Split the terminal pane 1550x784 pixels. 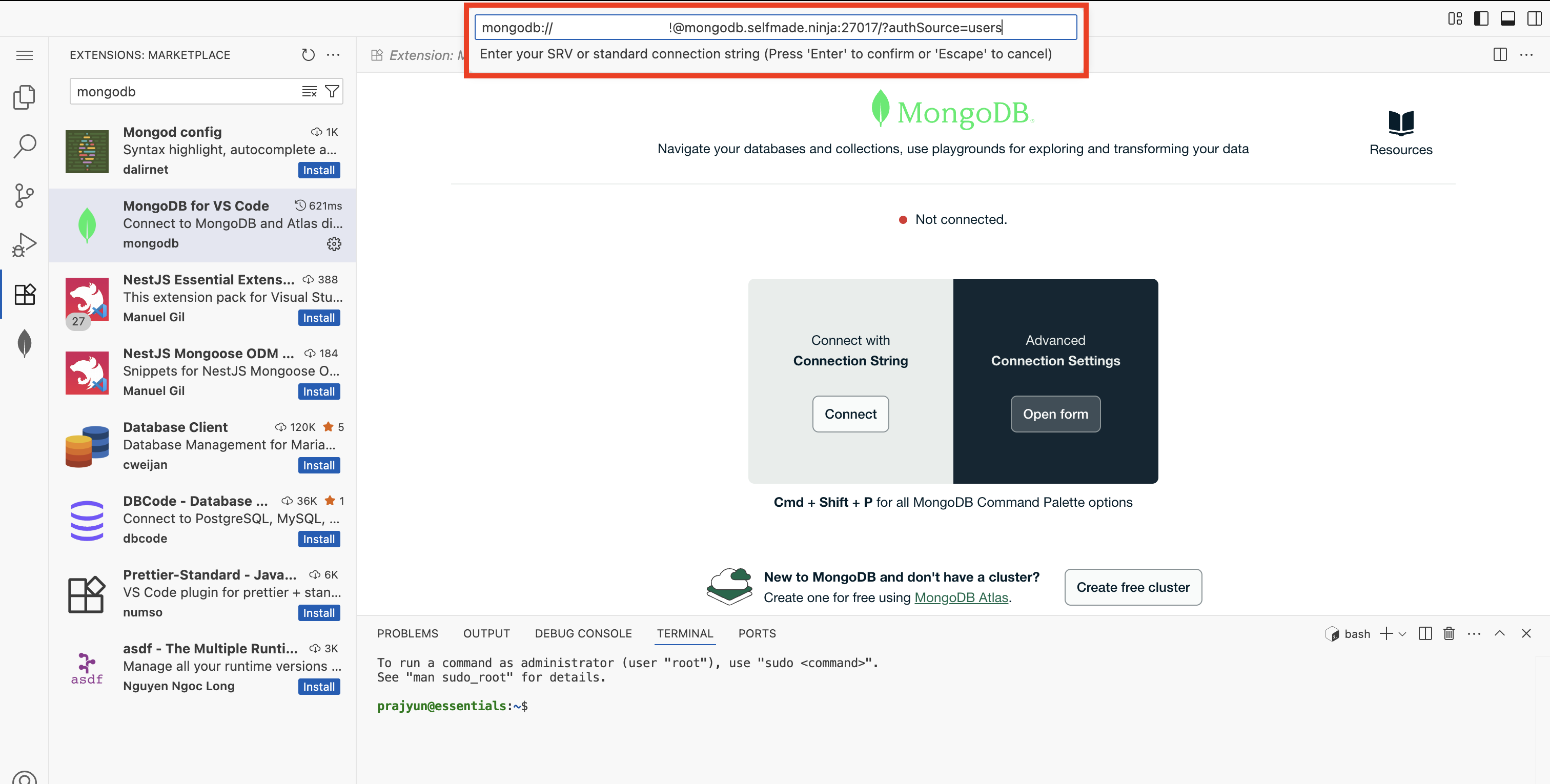click(1425, 633)
